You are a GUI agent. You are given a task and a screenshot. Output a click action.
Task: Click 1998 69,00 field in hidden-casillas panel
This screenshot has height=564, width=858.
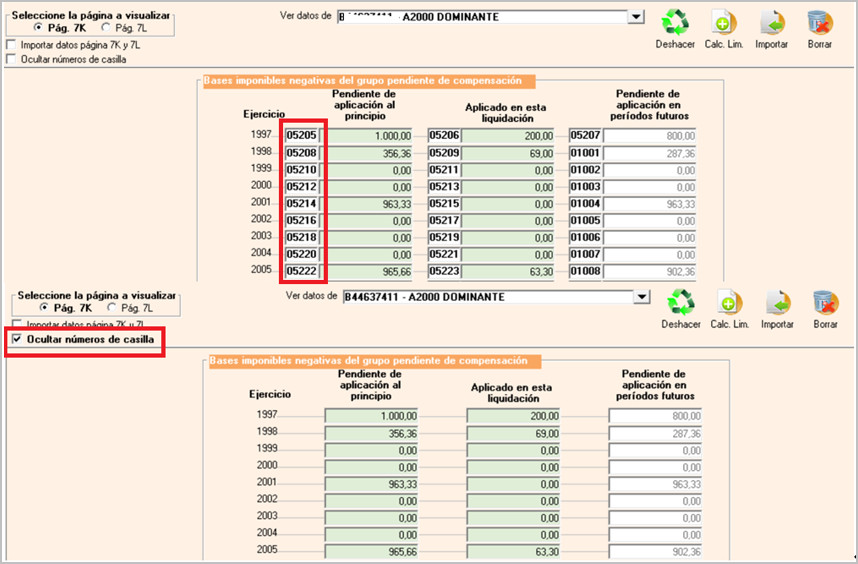(513, 433)
